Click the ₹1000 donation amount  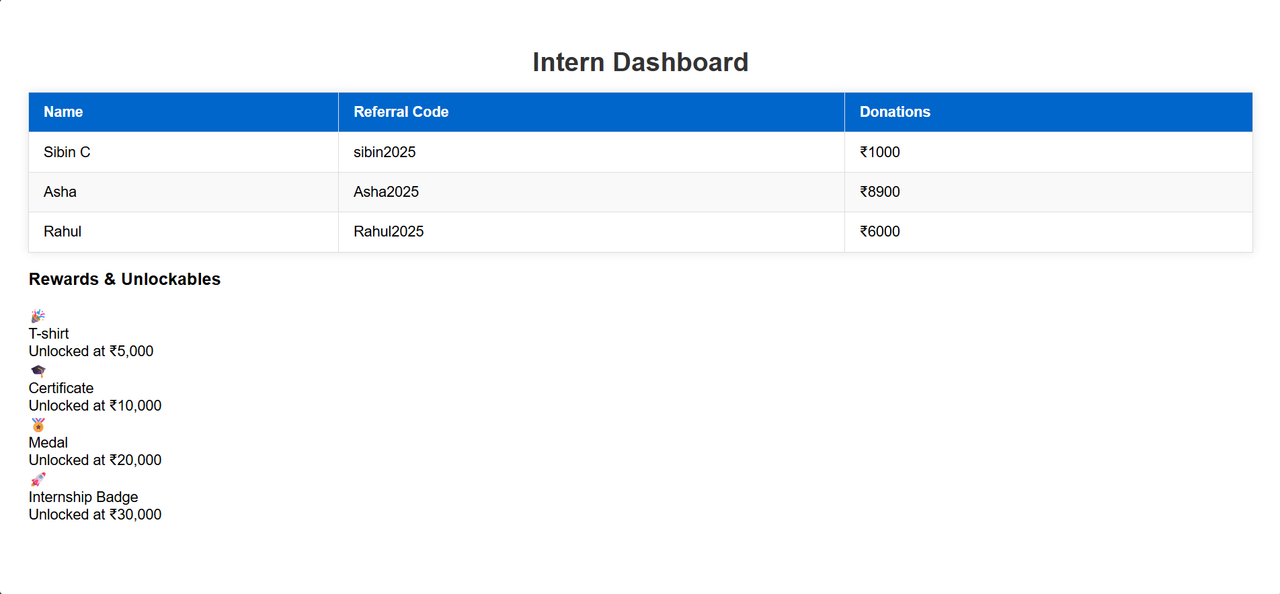click(x=880, y=152)
